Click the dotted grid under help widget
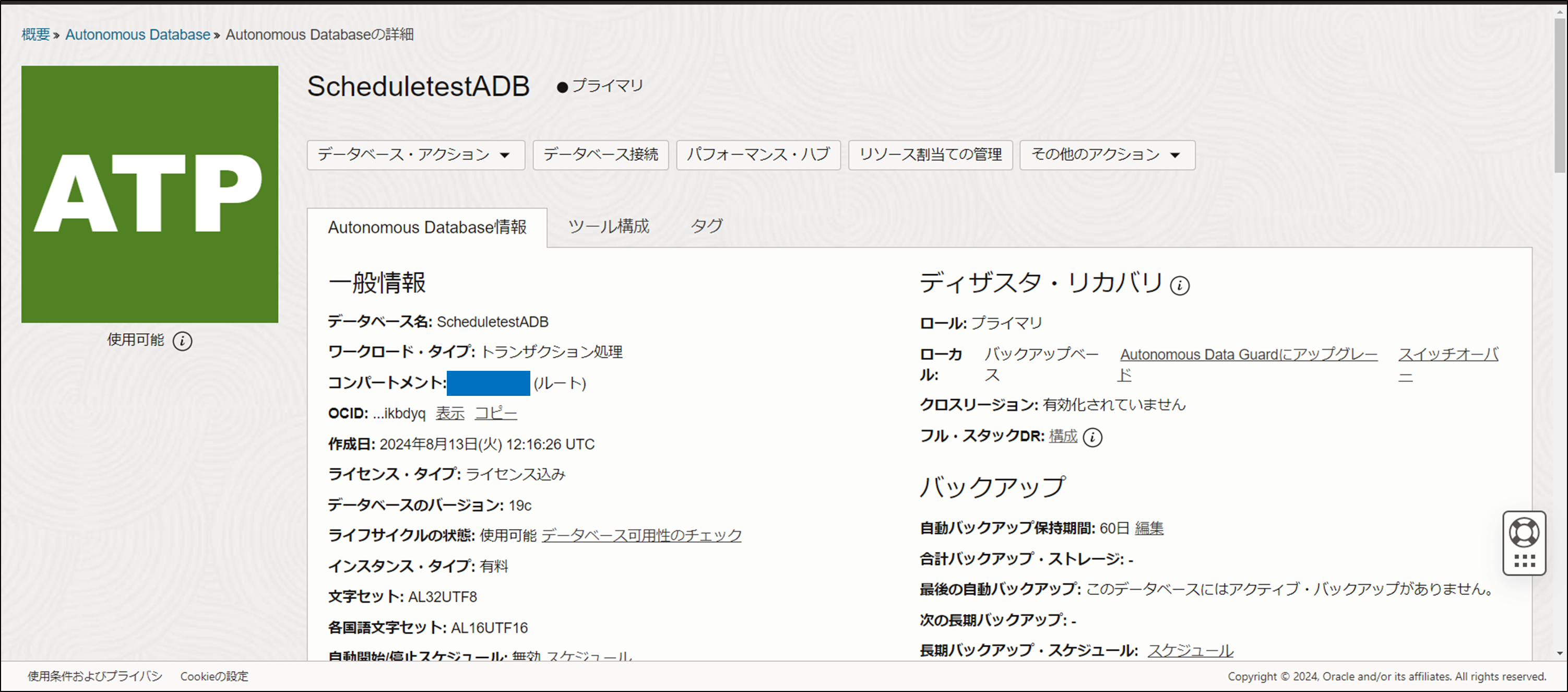Image resolution: width=1568 pixels, height=692 pixels. pyautogui.click(x=1524, y=561)
